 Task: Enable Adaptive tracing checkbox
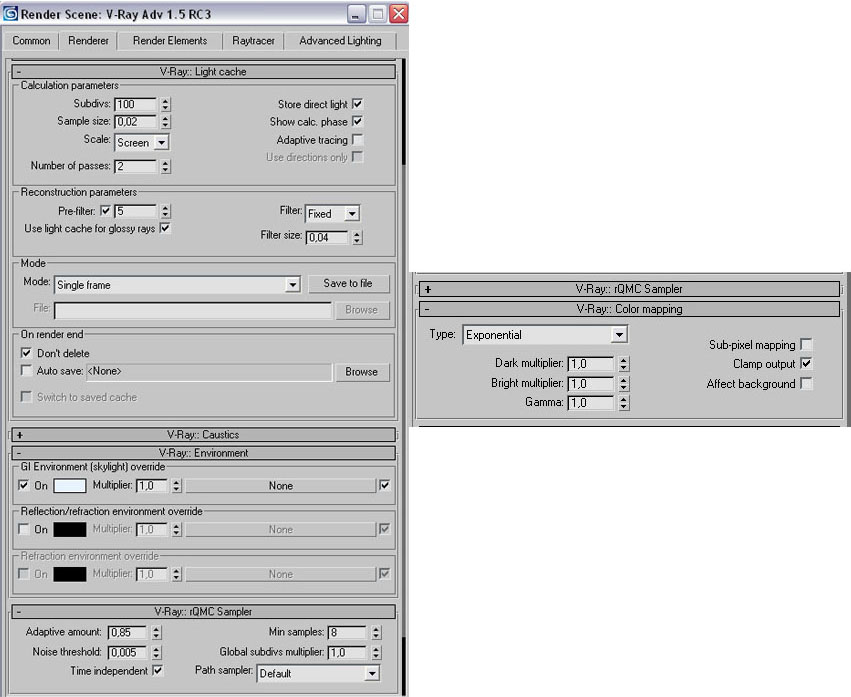click(357, 140)
